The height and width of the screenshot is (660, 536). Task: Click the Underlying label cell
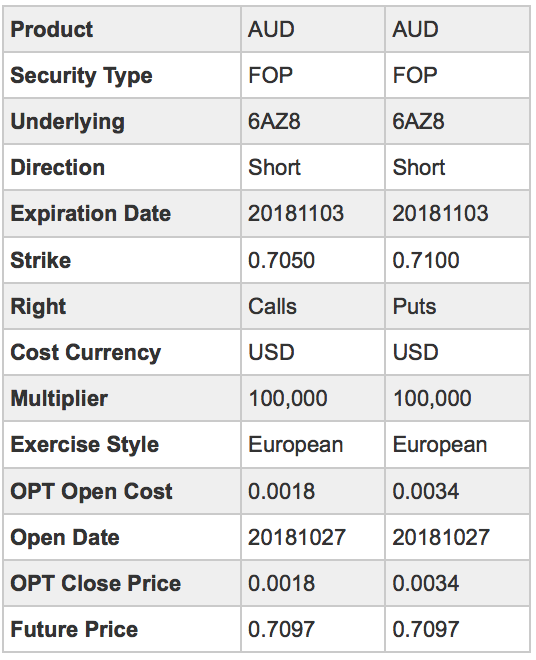click(x=122, y=122)
